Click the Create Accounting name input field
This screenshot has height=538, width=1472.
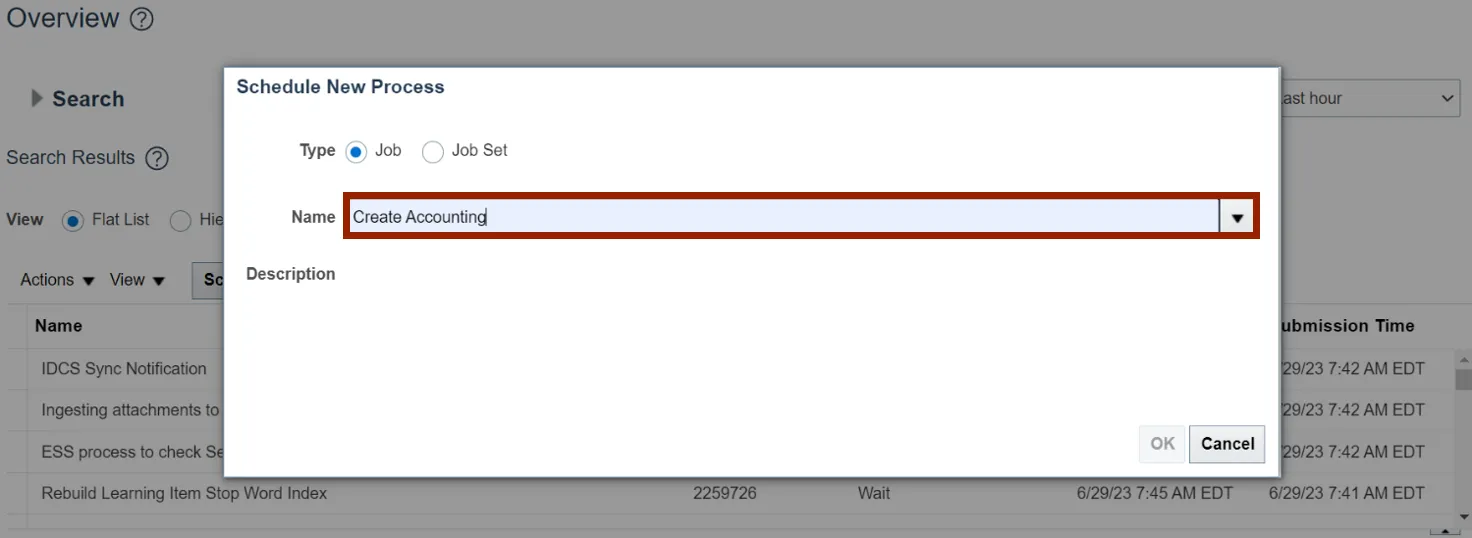[782, 217]
